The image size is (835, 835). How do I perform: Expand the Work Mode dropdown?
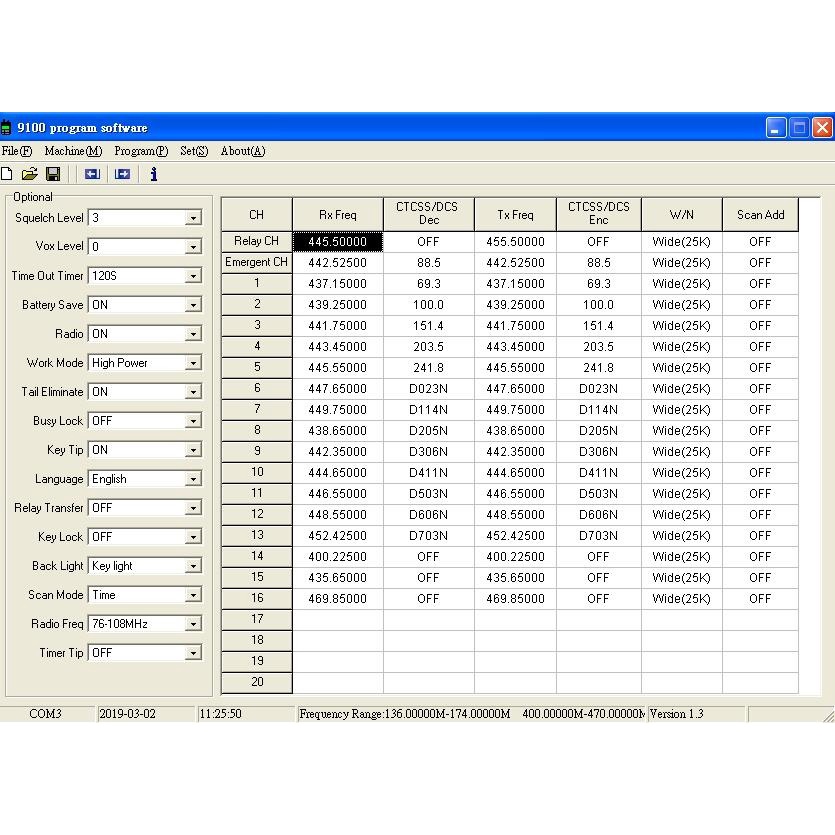tap(193, 363)
